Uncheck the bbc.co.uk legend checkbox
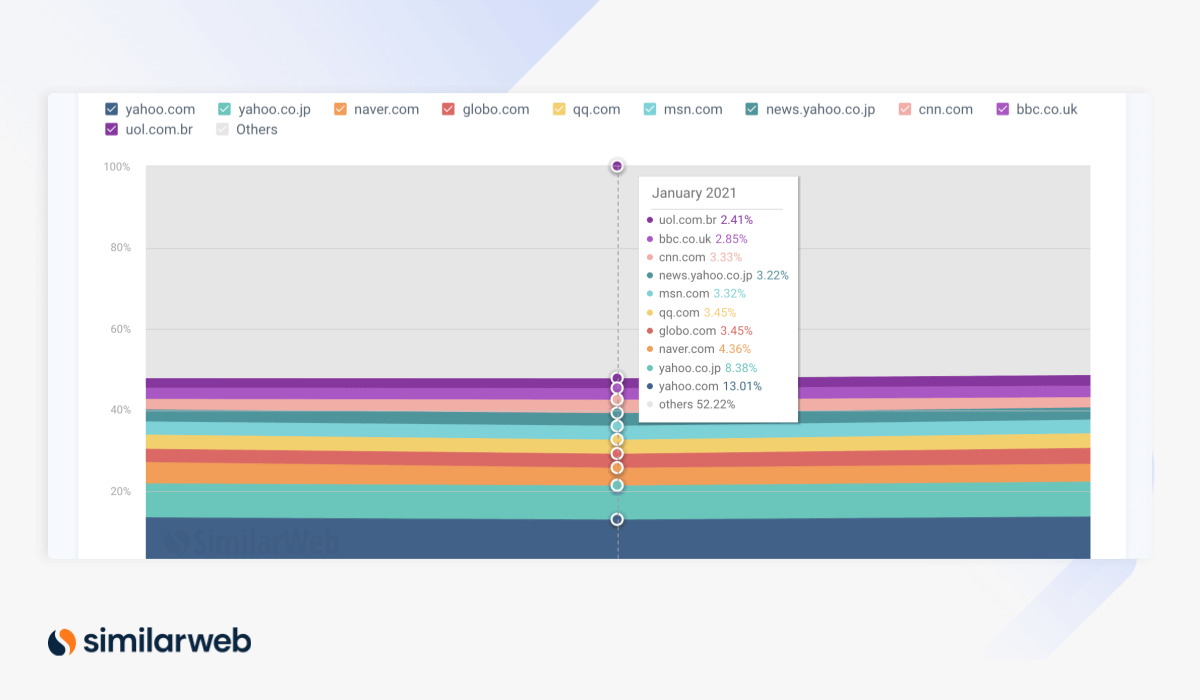The width and height of the screenshot is (1200, 700). pyautogui.click(x=1002, y=109)
